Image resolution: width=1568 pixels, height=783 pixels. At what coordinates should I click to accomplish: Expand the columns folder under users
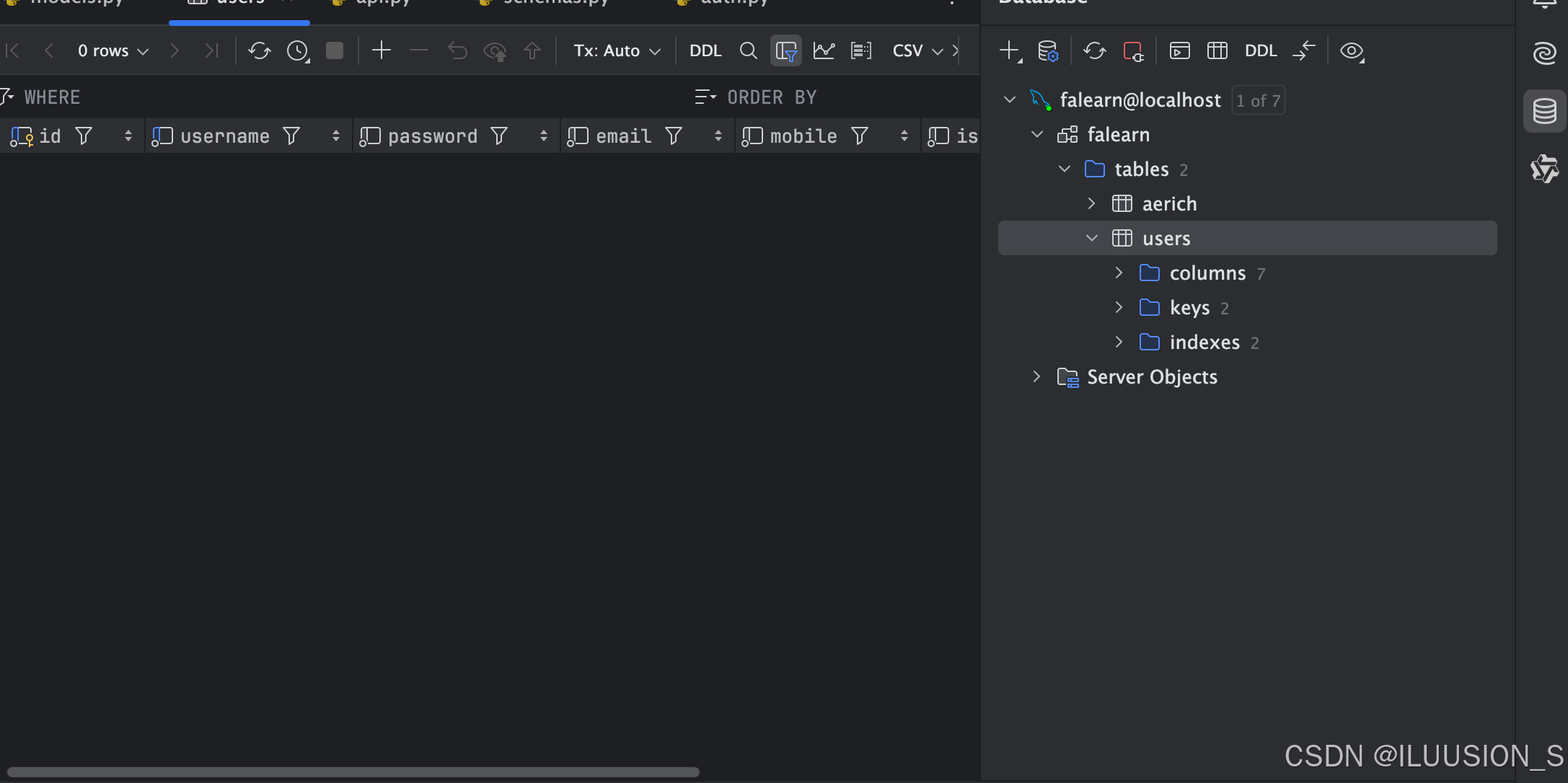point(1119,273)
